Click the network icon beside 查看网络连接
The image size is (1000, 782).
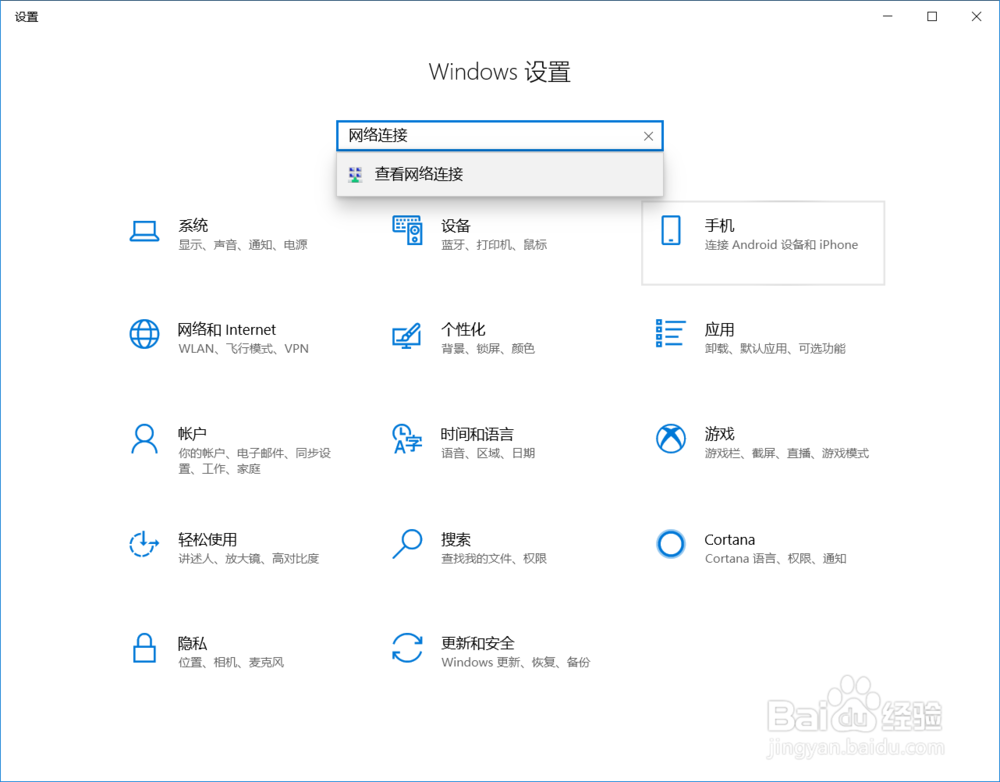pos(355,174)
